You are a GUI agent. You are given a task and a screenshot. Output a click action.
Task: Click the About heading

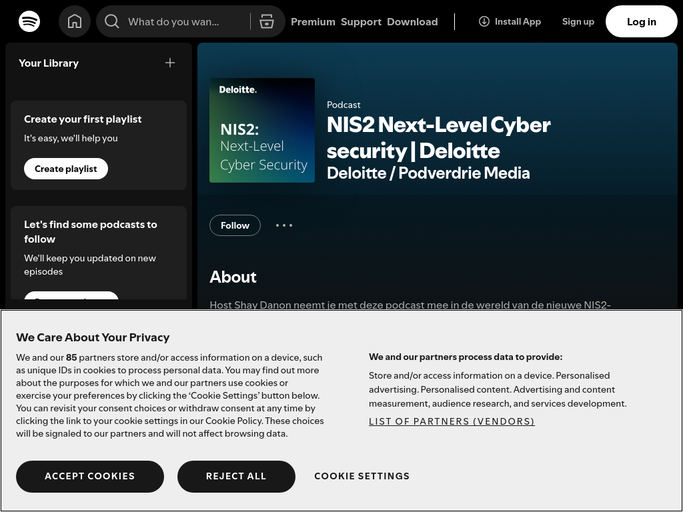[233, 277]
